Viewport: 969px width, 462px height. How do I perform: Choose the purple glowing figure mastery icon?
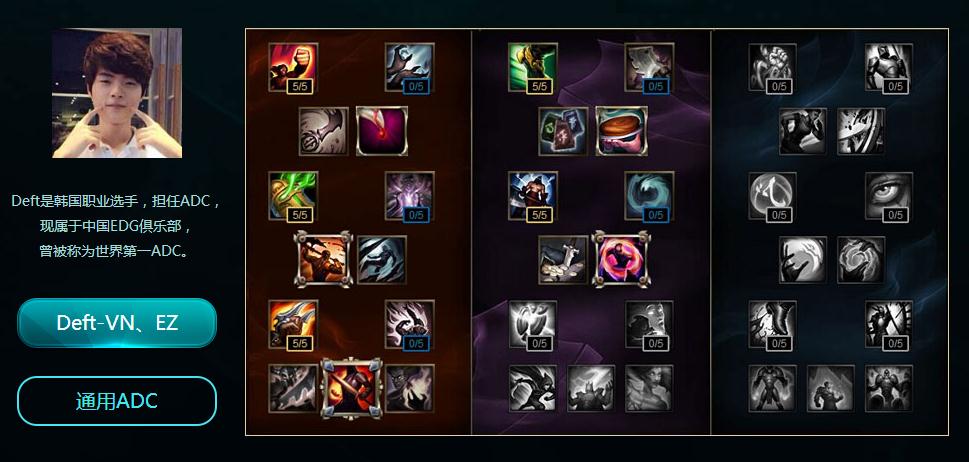coord(409,196)
